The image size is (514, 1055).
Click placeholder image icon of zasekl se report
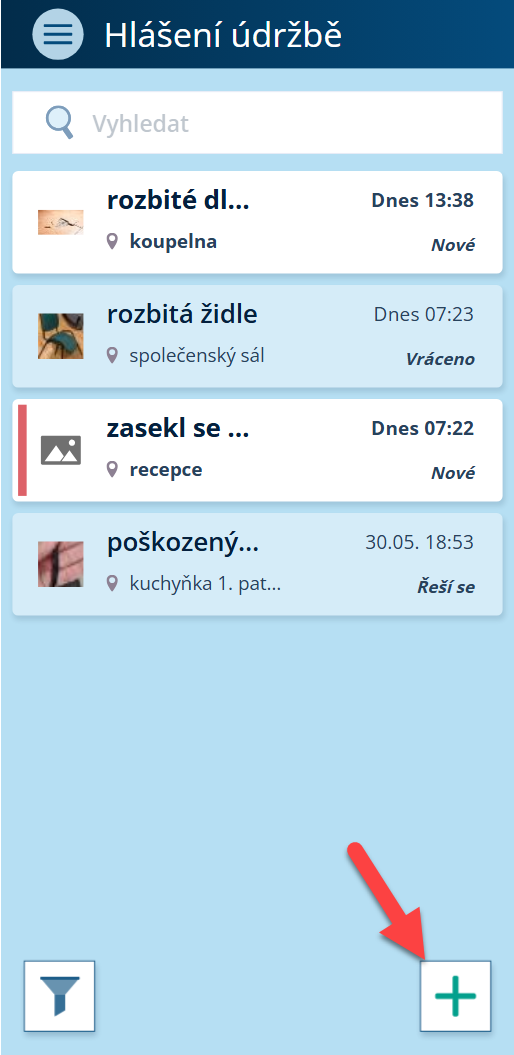tap(61, 450)
